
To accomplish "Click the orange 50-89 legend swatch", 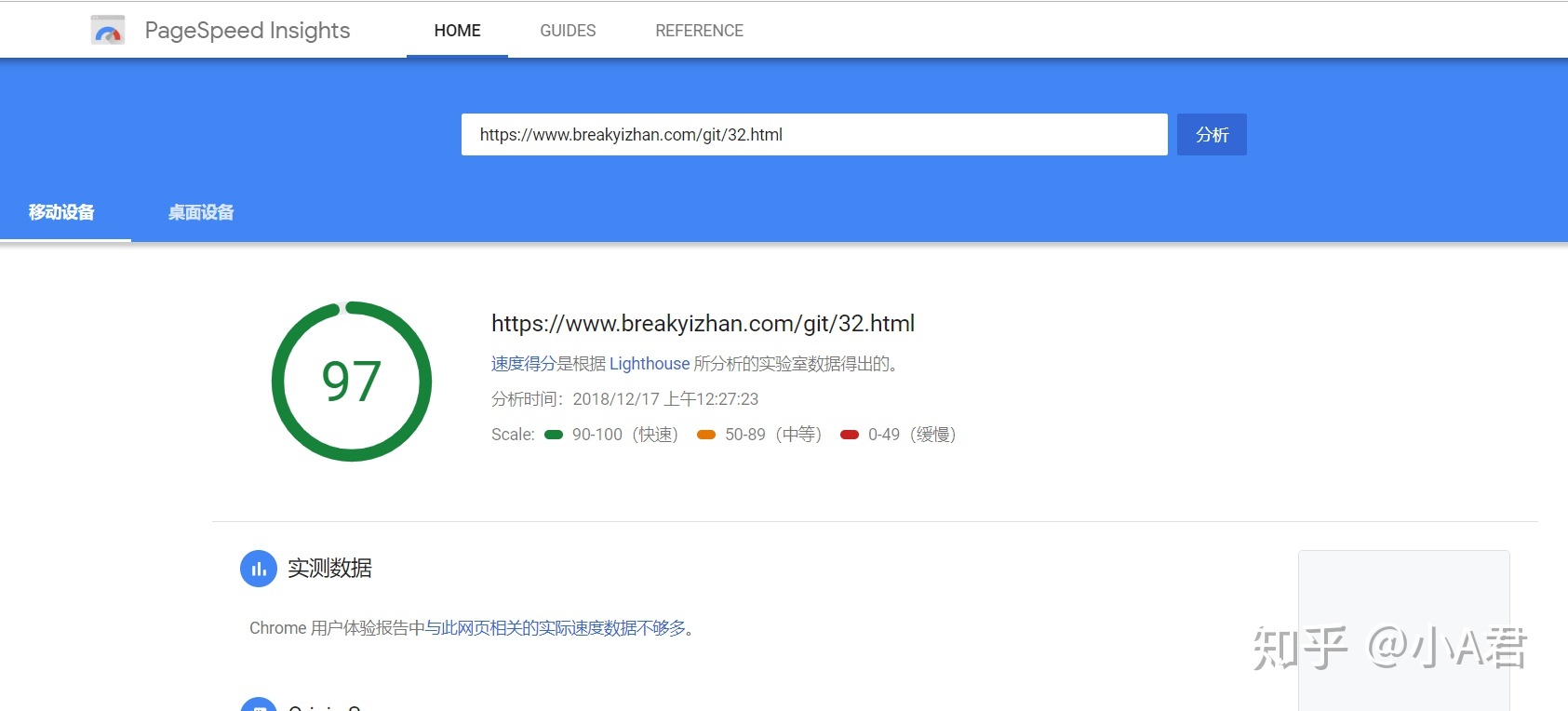I will coord(706,435).
